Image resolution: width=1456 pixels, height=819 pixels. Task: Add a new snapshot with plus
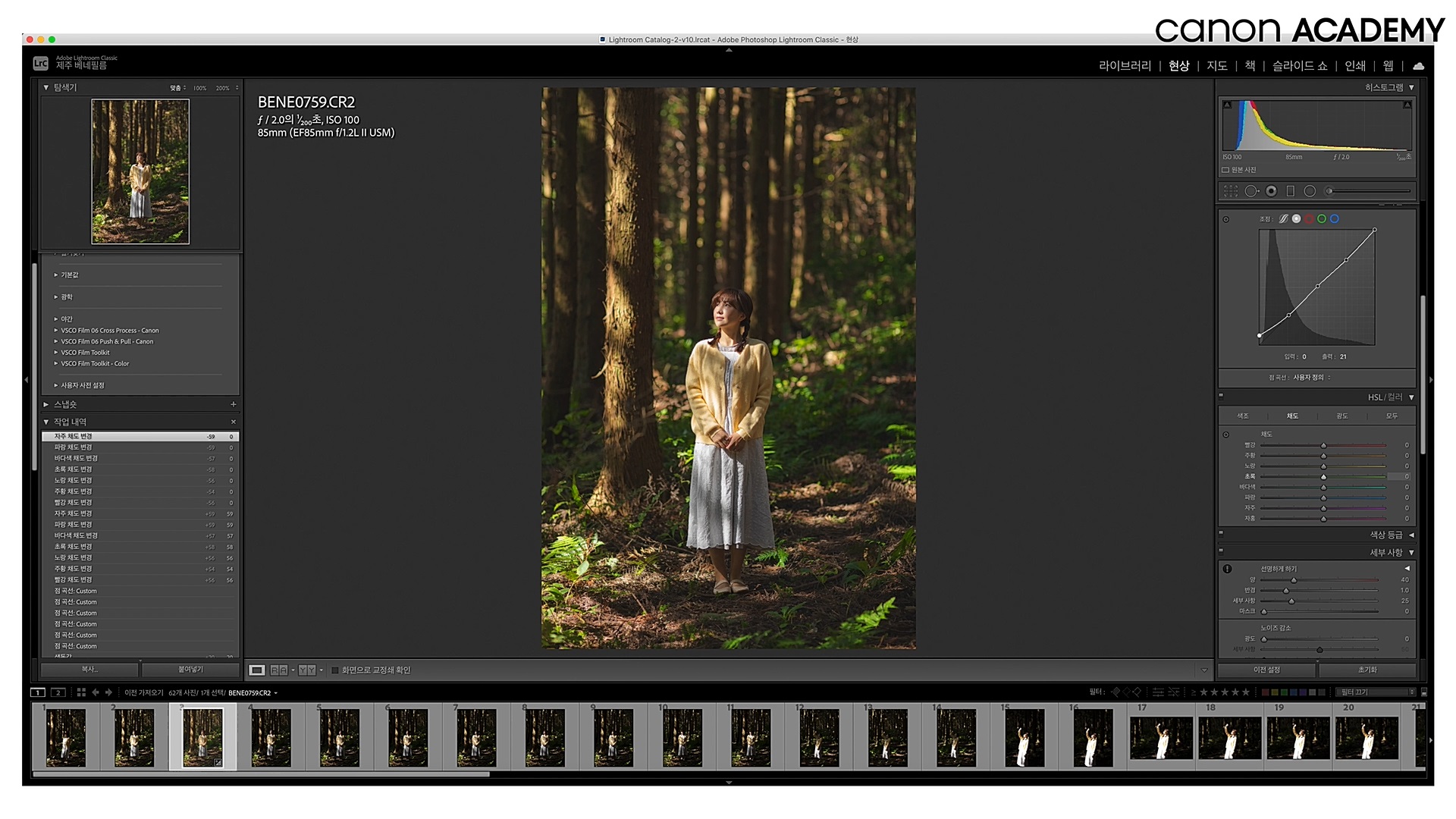pyautogui.click(x=234, y=404)
